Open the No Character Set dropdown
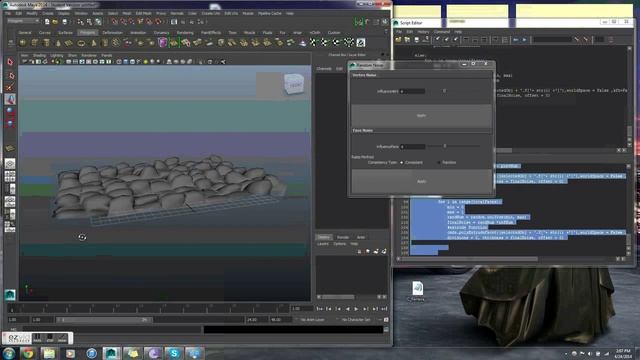The width and height of the screenshot is (640, 360). click(356, 320)
